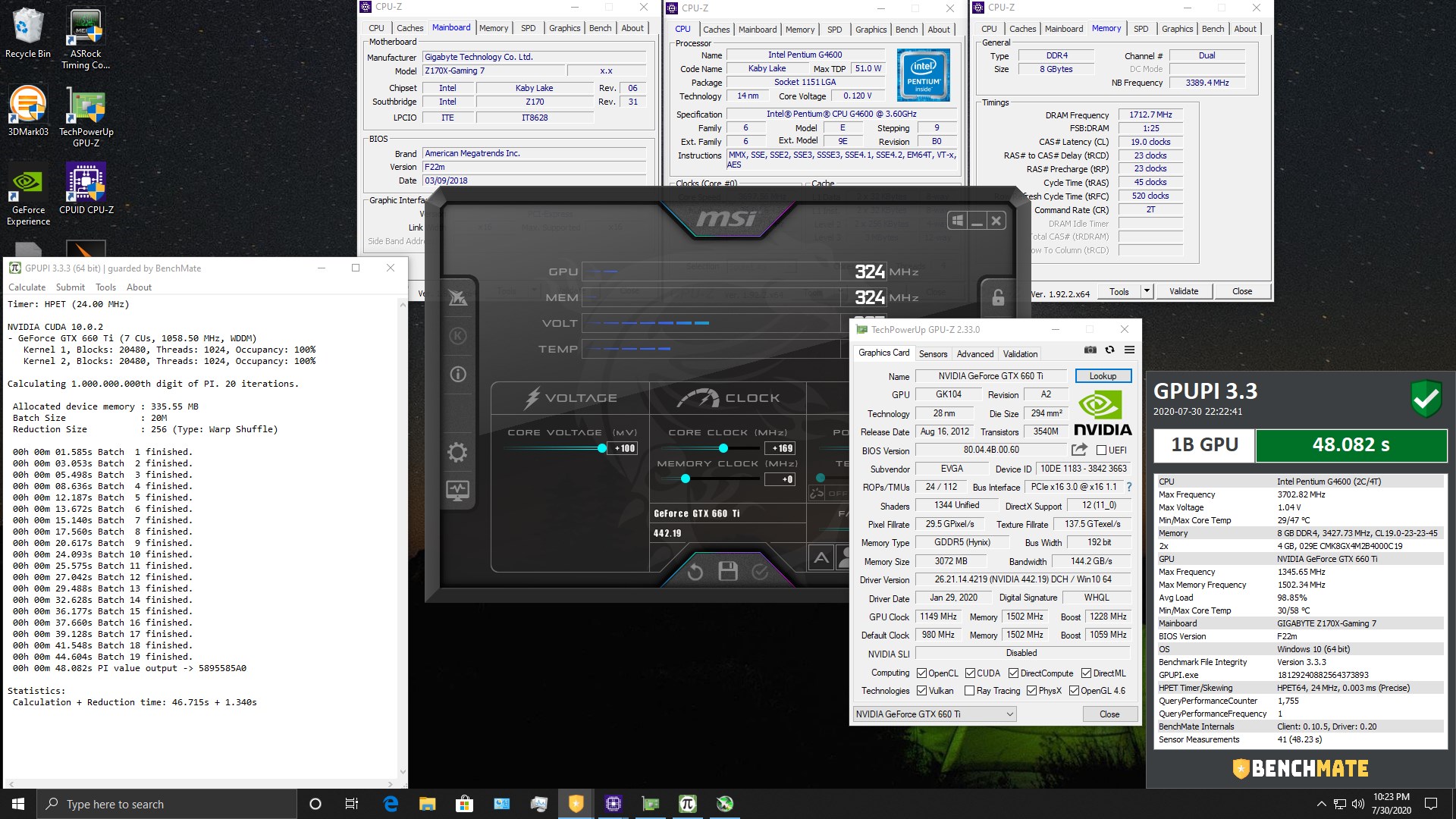Click the GPU-Z refresh icon
The height and width of the screenshot is (819, 1456).
pos(1109,350)
